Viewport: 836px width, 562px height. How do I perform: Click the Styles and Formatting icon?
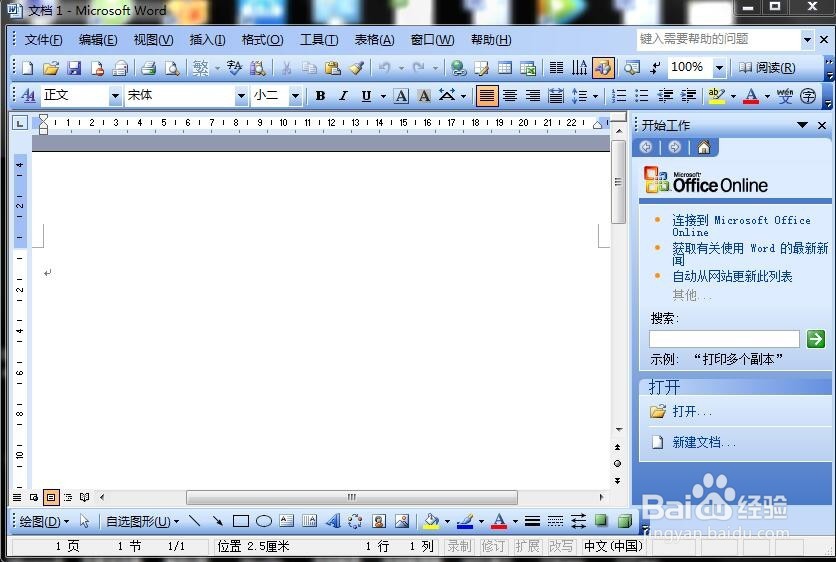pyautogui.click(x=28, y=96)
